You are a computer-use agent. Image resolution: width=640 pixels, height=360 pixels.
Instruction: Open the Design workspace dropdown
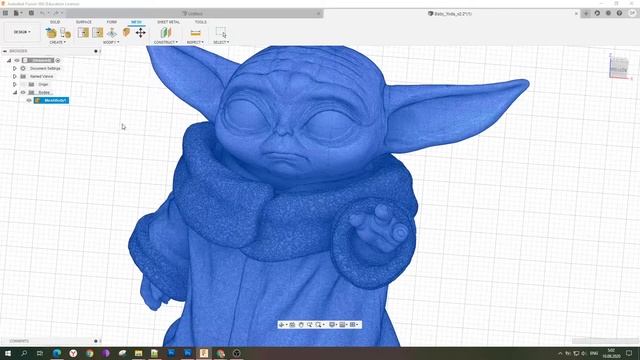pyautogui.click(x=22, y=32)
